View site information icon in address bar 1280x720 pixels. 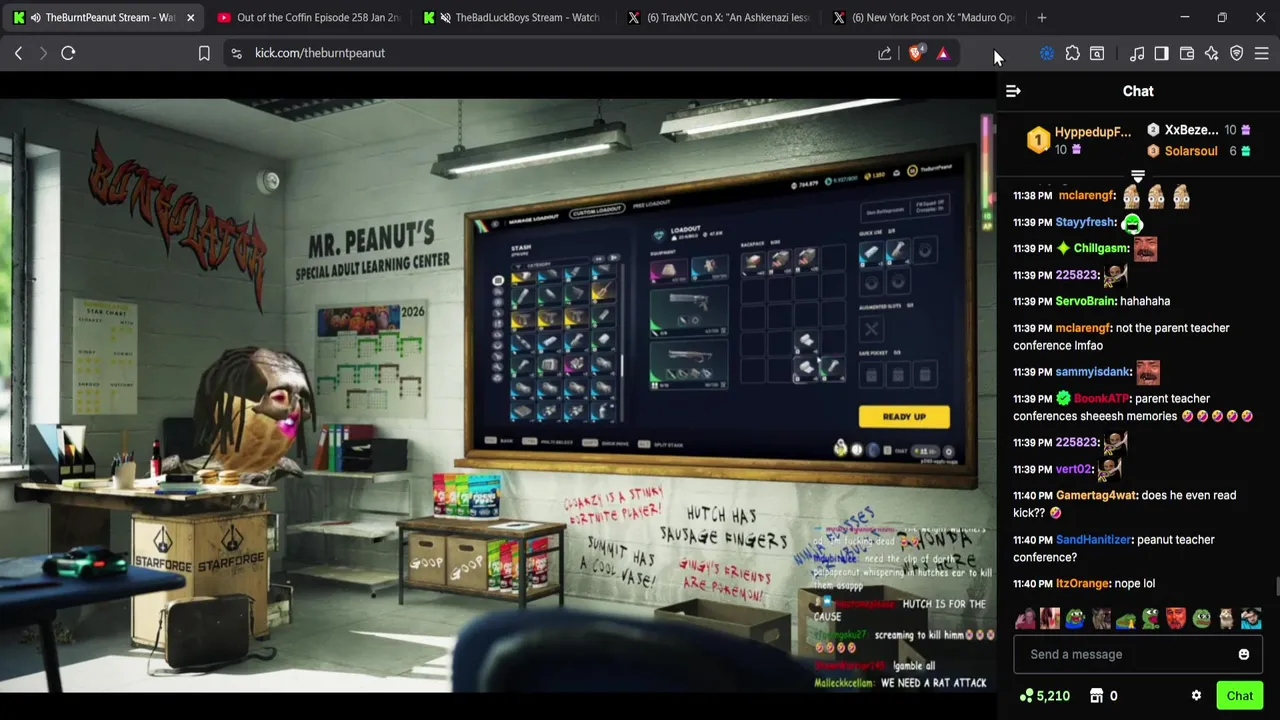[x=236, y=53]
